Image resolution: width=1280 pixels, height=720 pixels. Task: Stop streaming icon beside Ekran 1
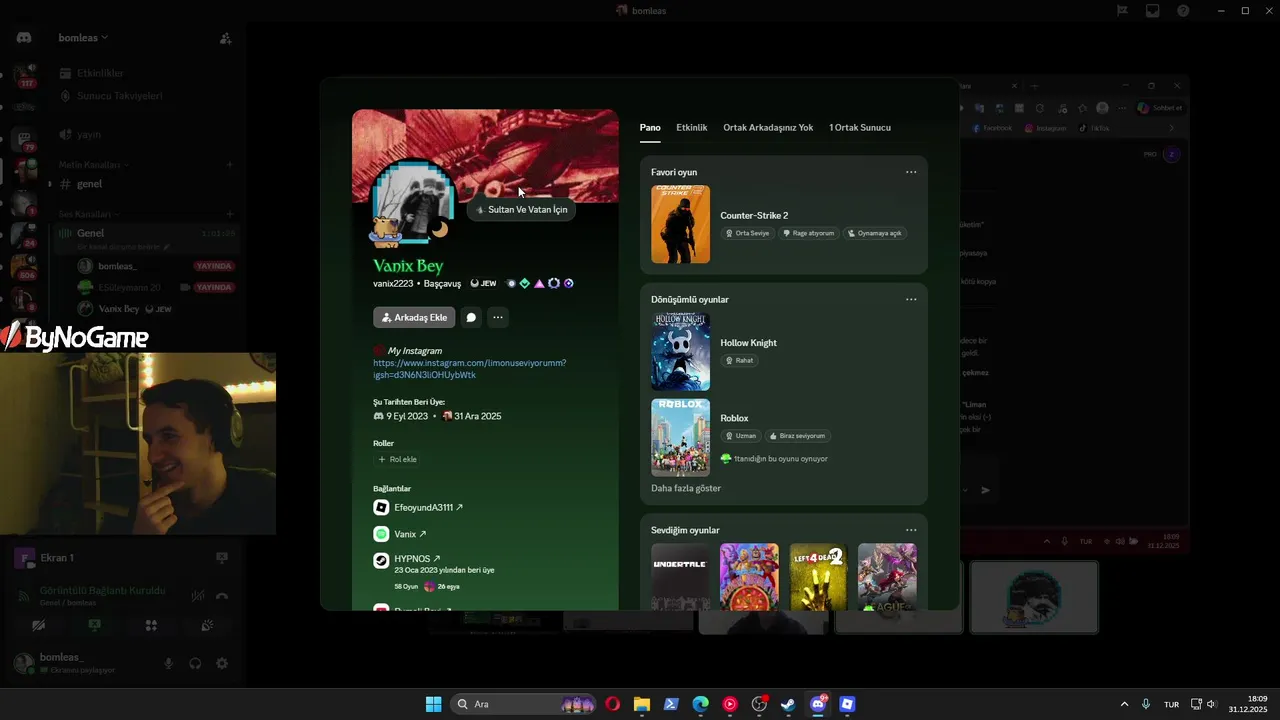(222, 557)
